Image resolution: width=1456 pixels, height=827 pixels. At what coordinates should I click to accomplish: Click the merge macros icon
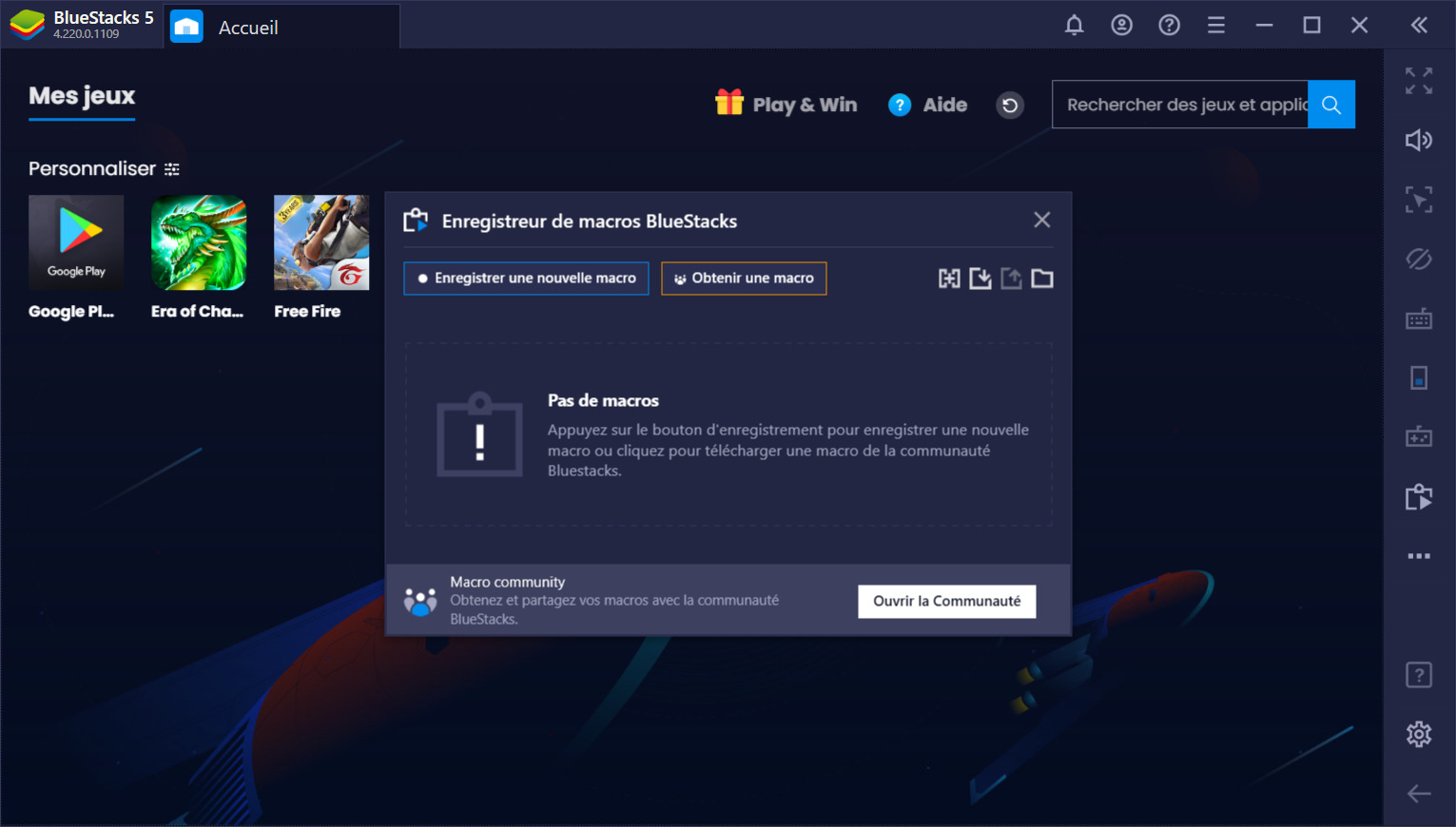pyautogui.click(x=949, y=279)
